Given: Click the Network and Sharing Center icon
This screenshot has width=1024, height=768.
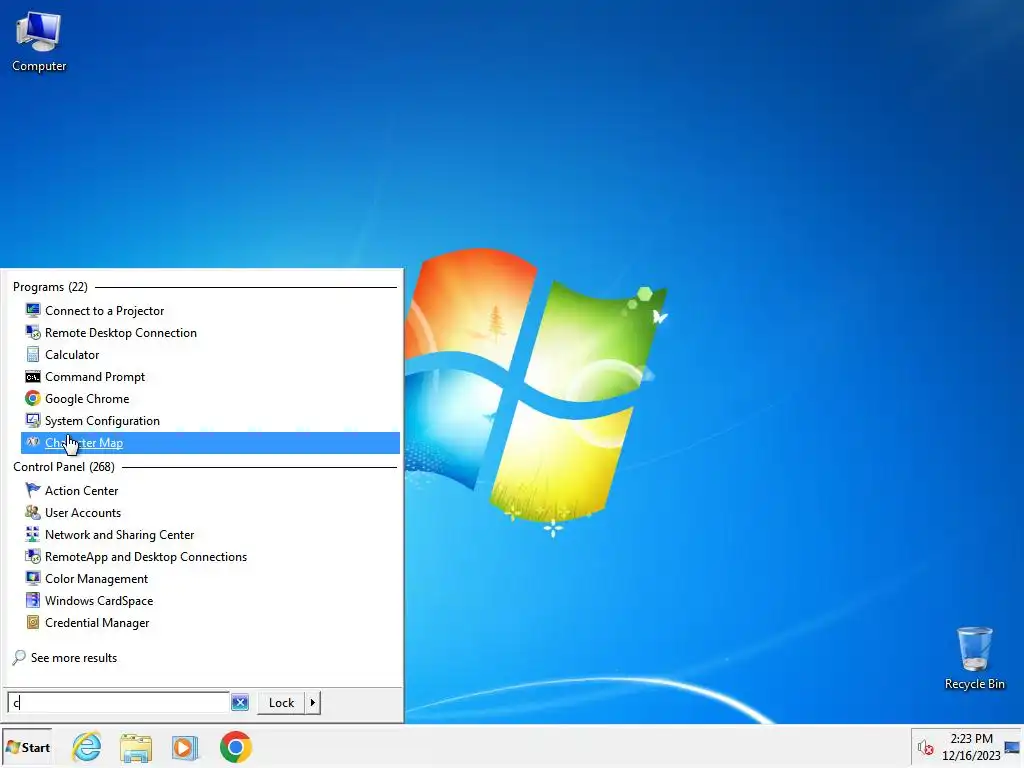Looking at the screenshot, I should [x=33, y=534].
